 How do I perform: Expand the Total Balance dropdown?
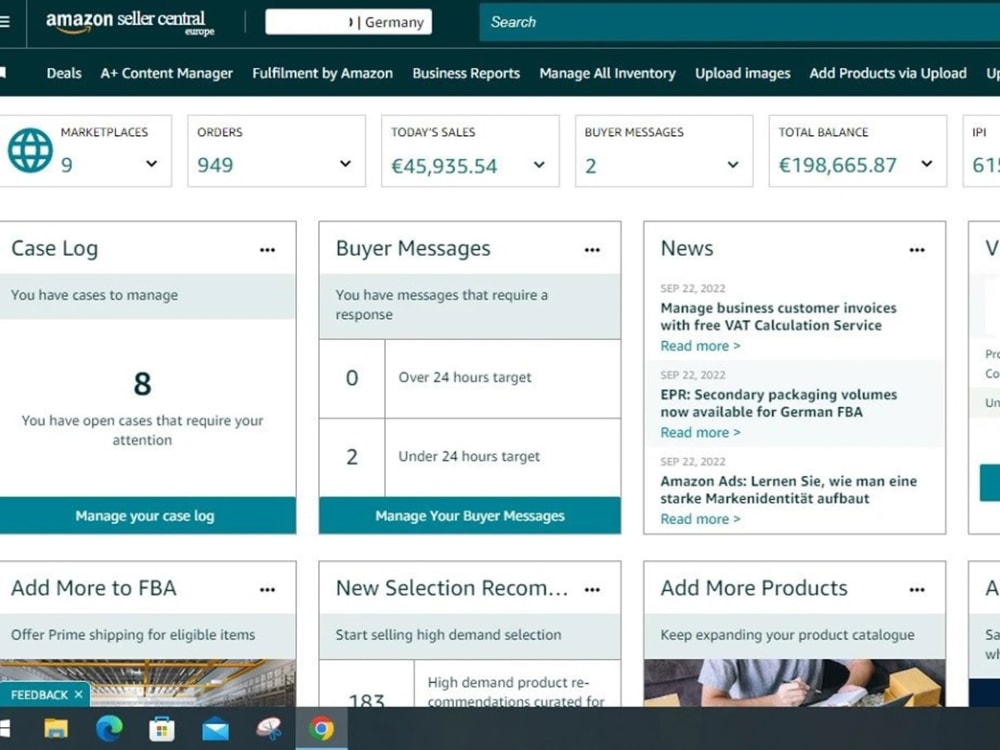pos(927,164)
